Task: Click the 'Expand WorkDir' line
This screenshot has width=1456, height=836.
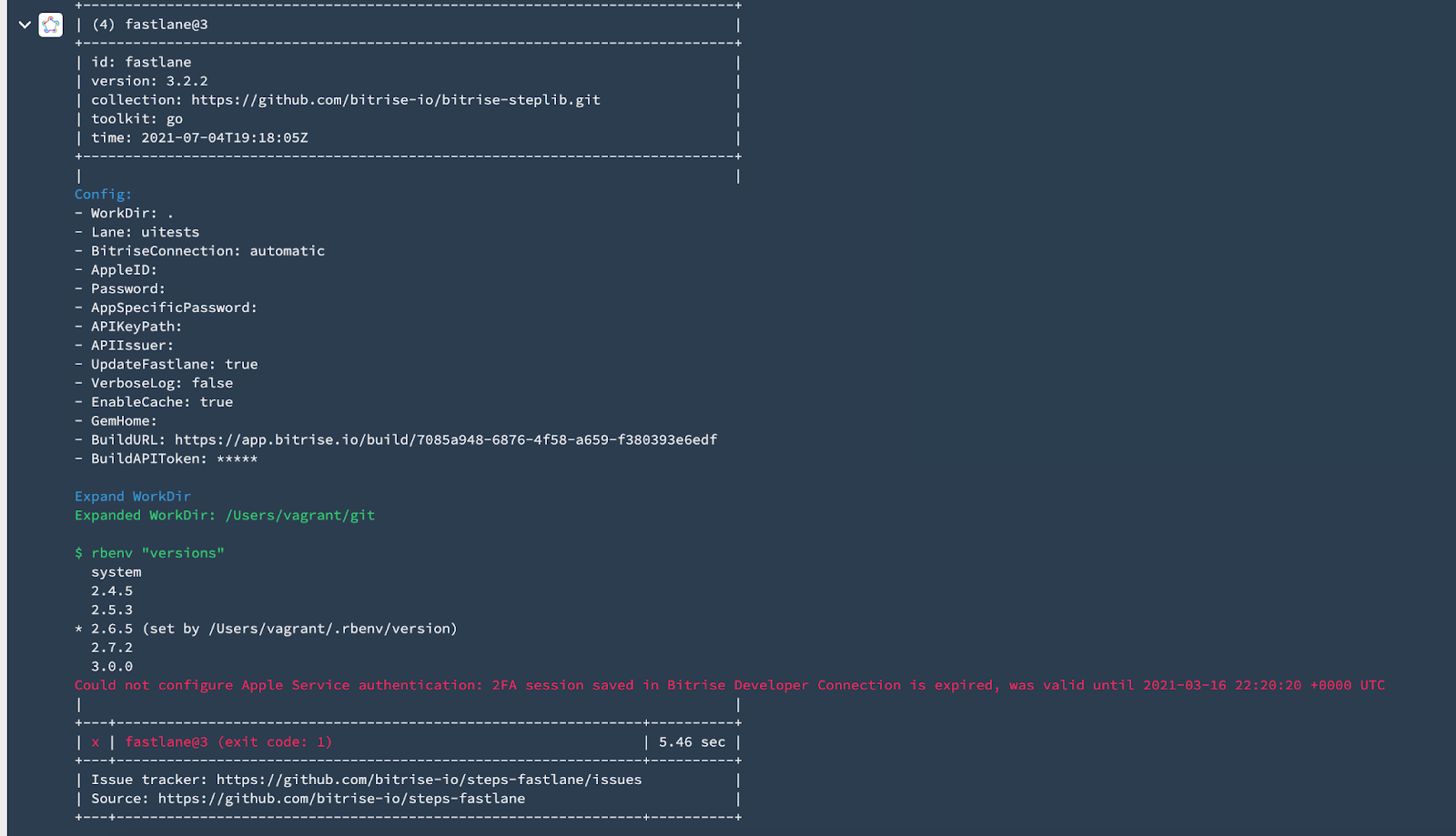Action: [x=133, y=497]
